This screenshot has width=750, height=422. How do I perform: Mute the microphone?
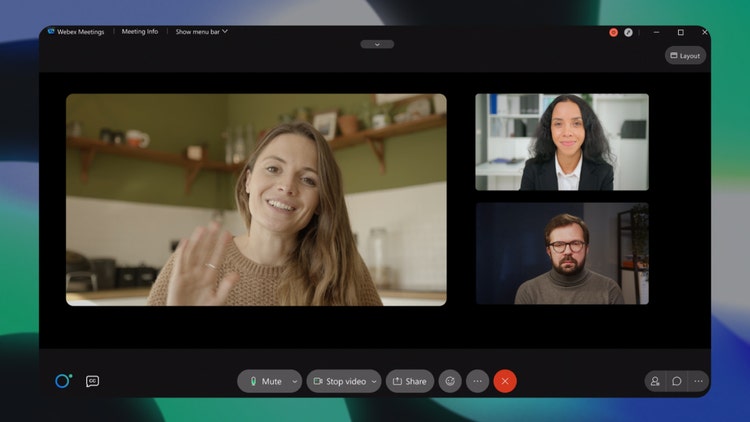pos(264,381)
